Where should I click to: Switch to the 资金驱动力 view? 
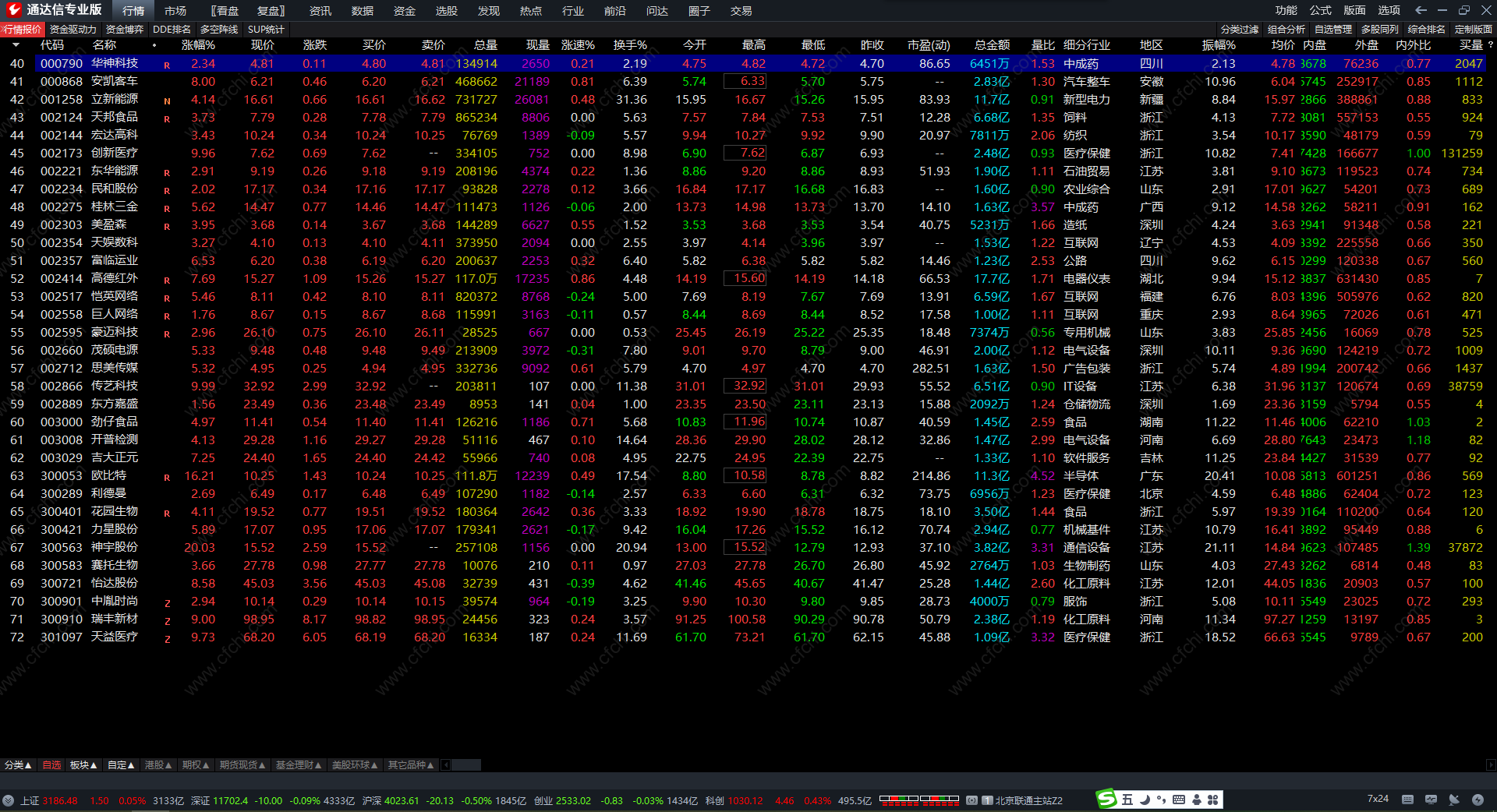coord(73,30)
